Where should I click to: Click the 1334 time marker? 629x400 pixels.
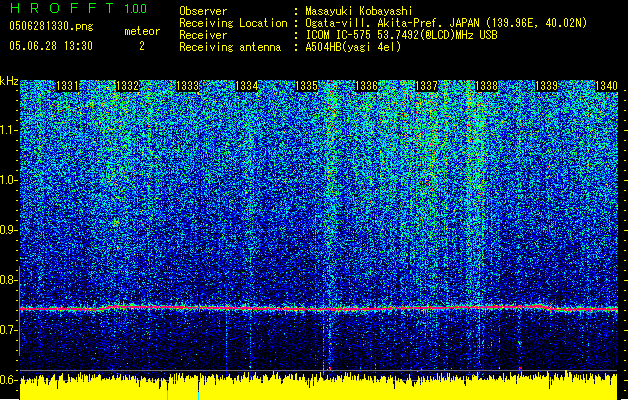coord(246,86)
